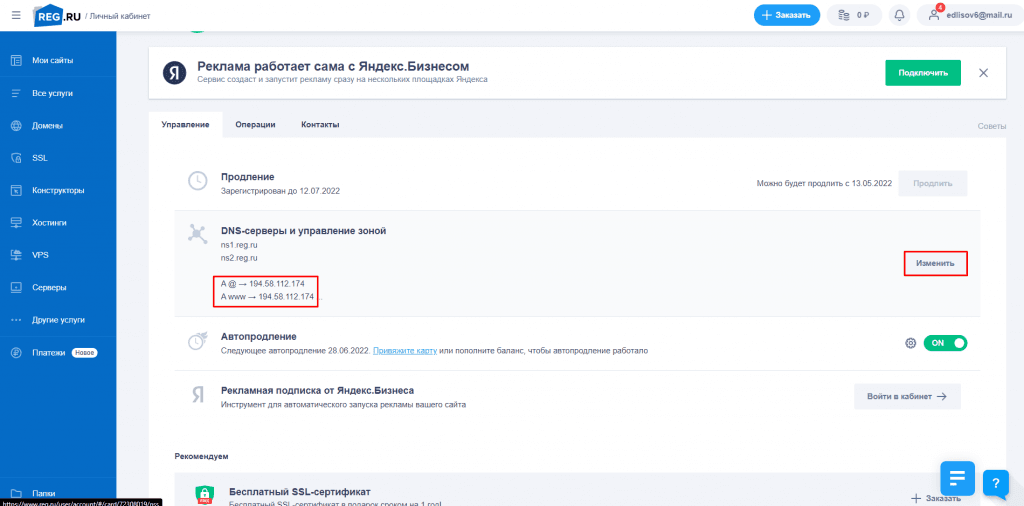Click the Другие услуги dots icon
Screen dimensions: 1024x506
click(17, 320)
